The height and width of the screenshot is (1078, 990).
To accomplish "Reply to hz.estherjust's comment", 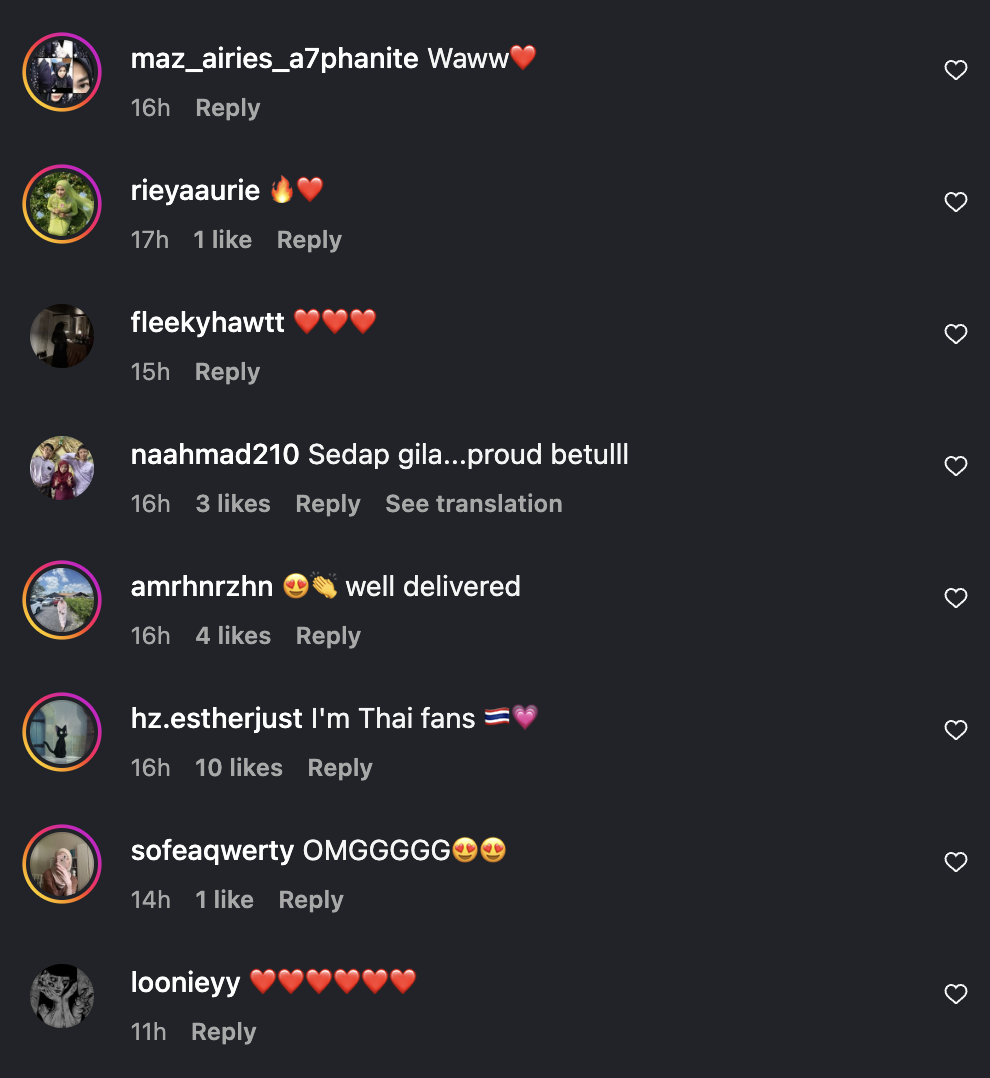I will (x=340, y=769).
